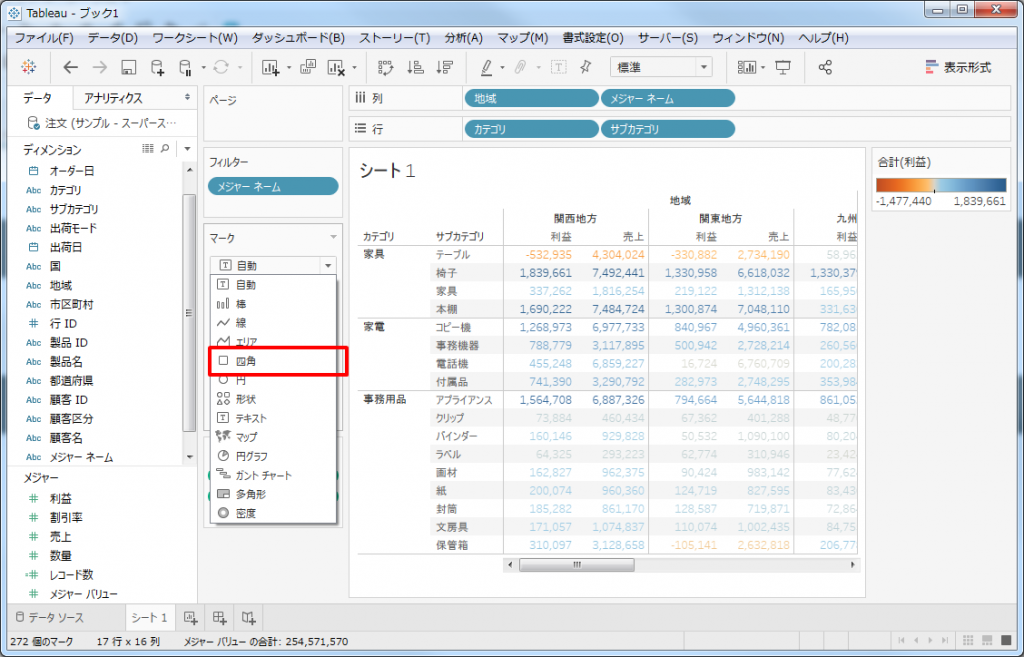The height and width of the screenshot is (657, 1024).
Task: Add a new worksheet from bottom tab icon
Action: point(189,617)
